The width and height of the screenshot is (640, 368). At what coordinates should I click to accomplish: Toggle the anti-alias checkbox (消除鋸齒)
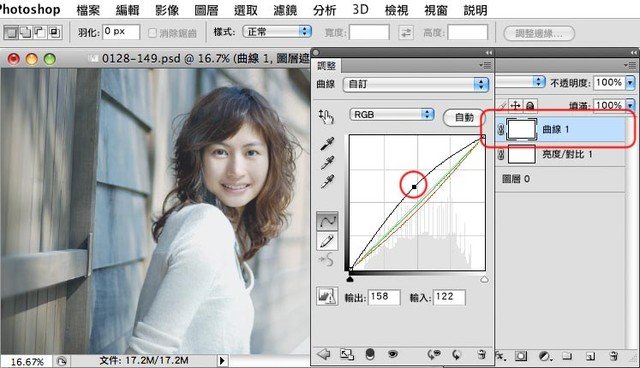click(x=152, y=33)
